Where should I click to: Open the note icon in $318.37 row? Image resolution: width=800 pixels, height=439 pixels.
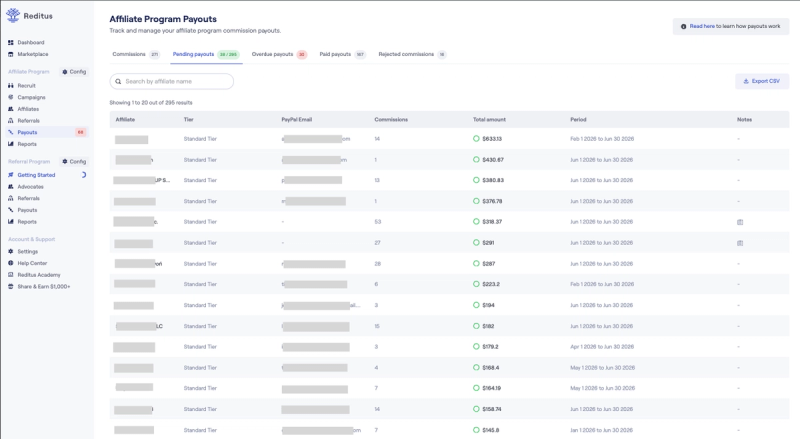point(740,222)
